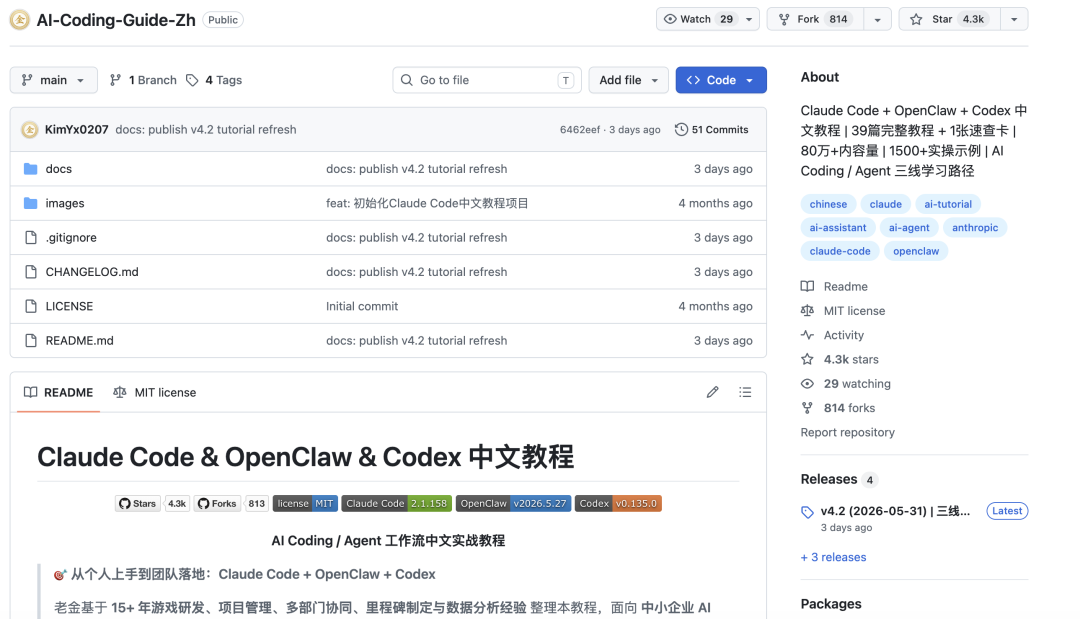
Task: Open the Fork options dropdown arrow
Action: (x=877, y=19)
